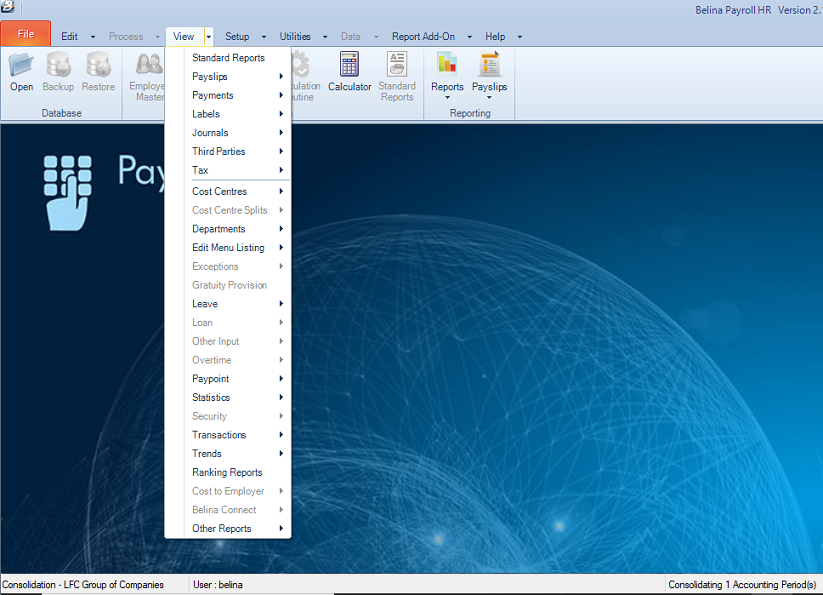
Task: Click 'Consolidating 1 Accounting Period(s)' status
Action: 742,585
